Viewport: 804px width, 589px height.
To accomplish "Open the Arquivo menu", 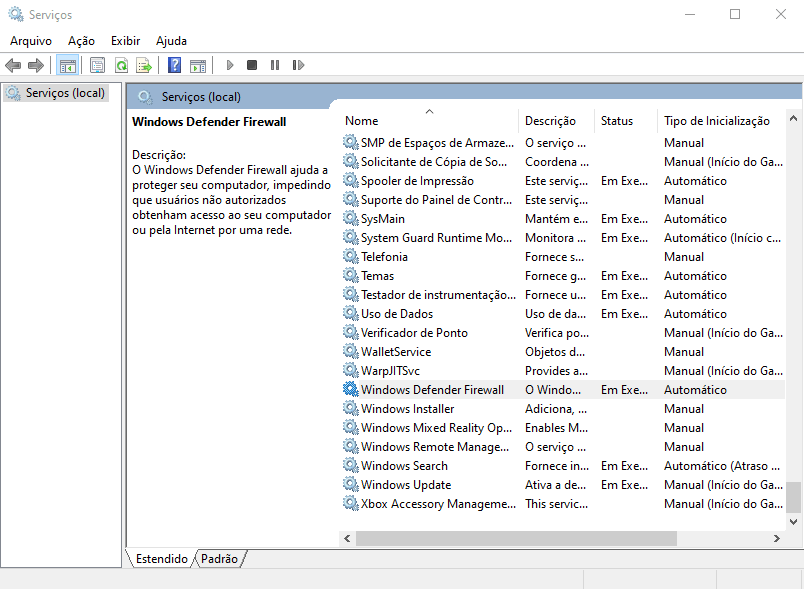I will click(31, 41).
